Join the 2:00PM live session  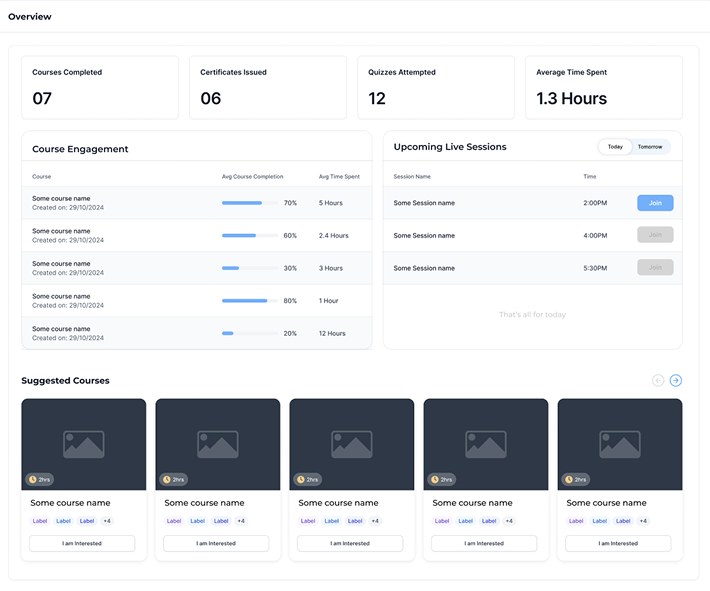655,203
